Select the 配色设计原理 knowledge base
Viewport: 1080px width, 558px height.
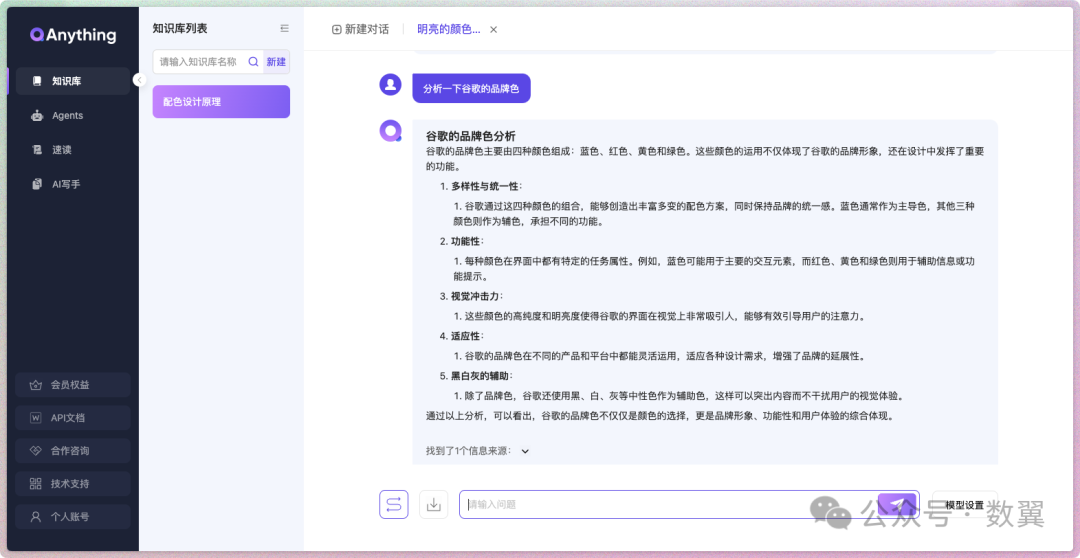click(221, 102)
